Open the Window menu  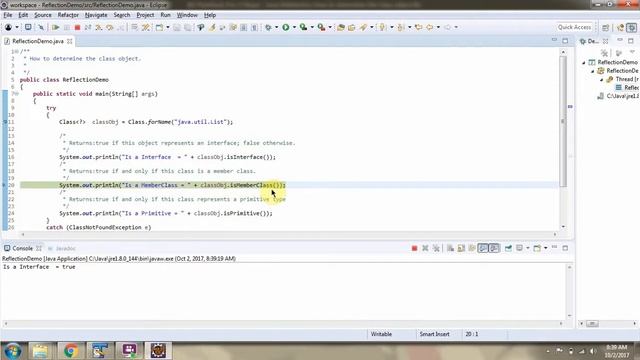187,15
